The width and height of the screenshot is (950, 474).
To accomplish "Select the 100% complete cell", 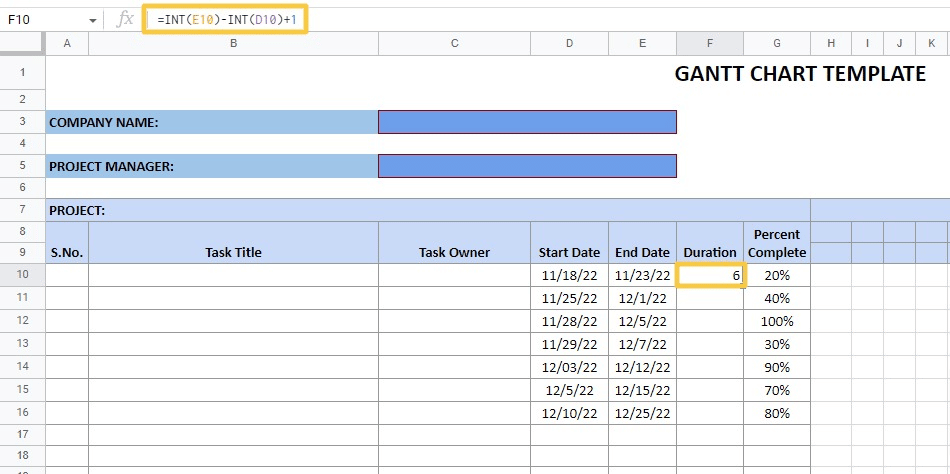I will [x=777, y=321].
